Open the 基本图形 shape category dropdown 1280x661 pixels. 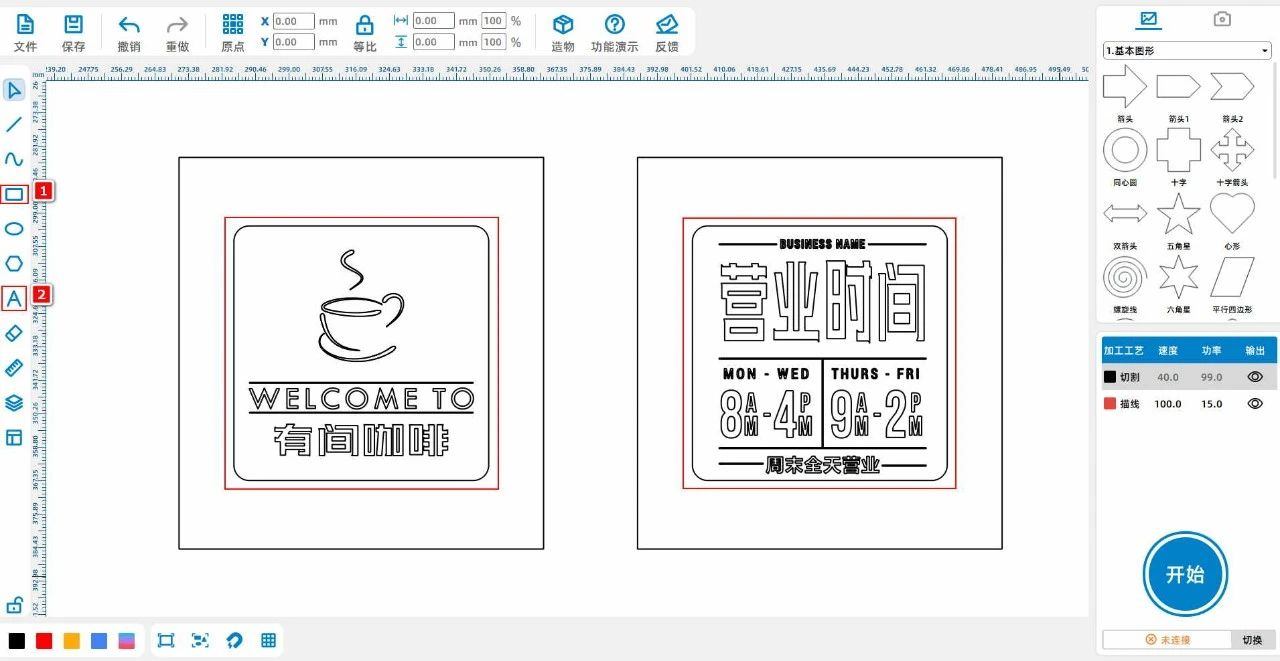pos(1186,51)
